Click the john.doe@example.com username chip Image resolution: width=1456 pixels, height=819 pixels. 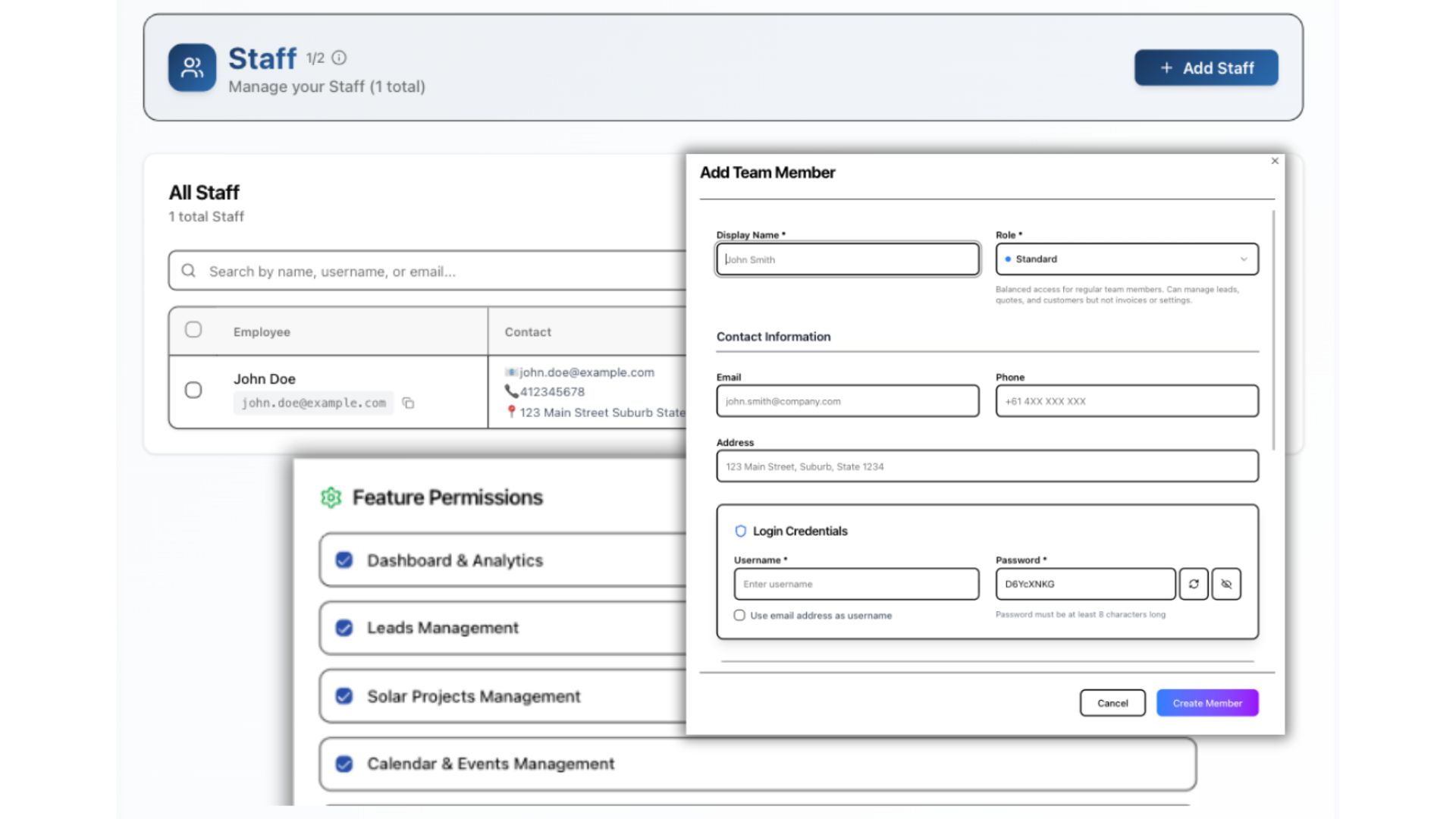pos(313,403)
